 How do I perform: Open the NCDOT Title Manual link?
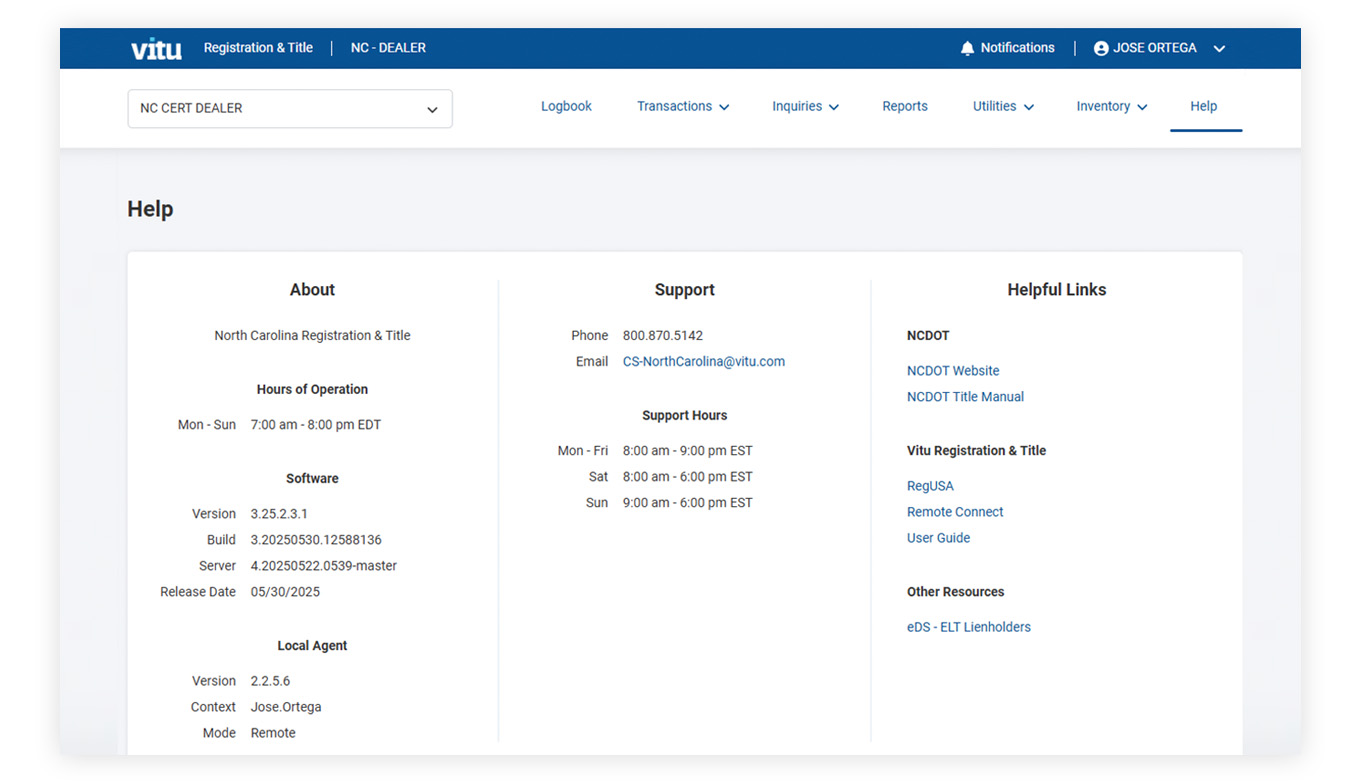point(965,397)
